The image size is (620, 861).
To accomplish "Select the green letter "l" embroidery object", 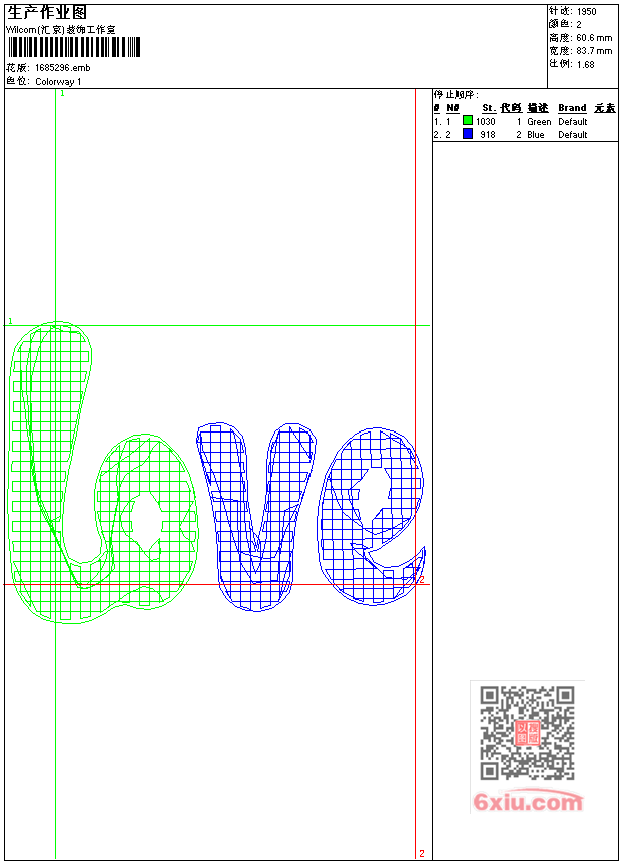I will tap(51, 472).
